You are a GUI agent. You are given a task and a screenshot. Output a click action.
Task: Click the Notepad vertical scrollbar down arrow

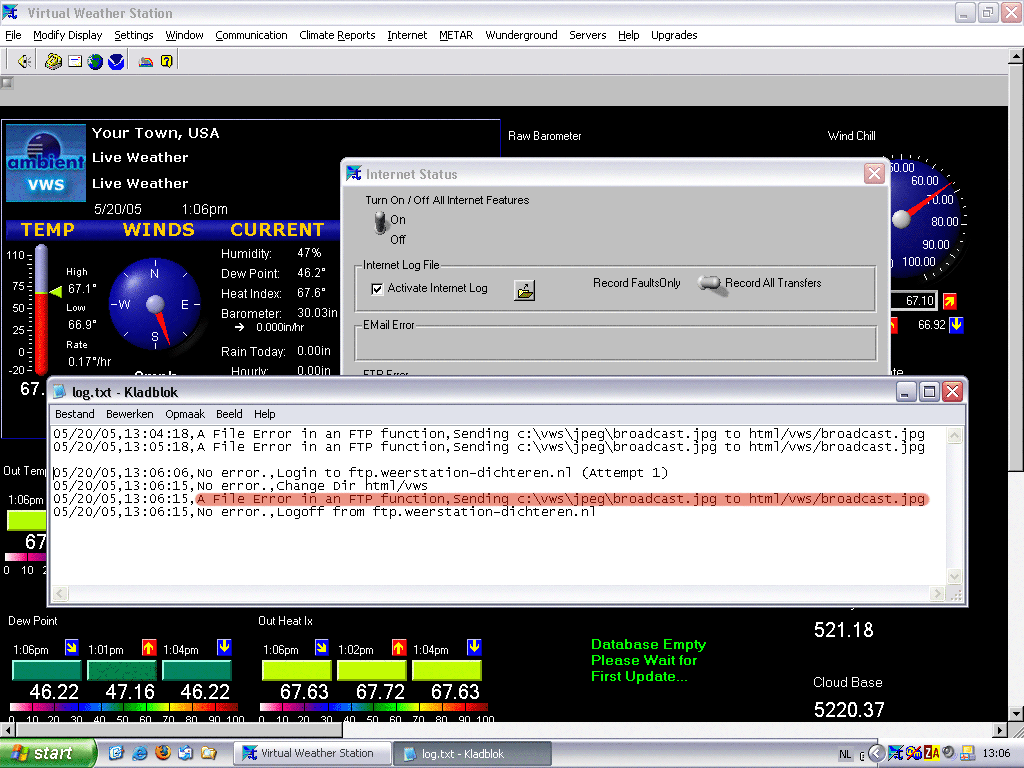coord(954,576)
